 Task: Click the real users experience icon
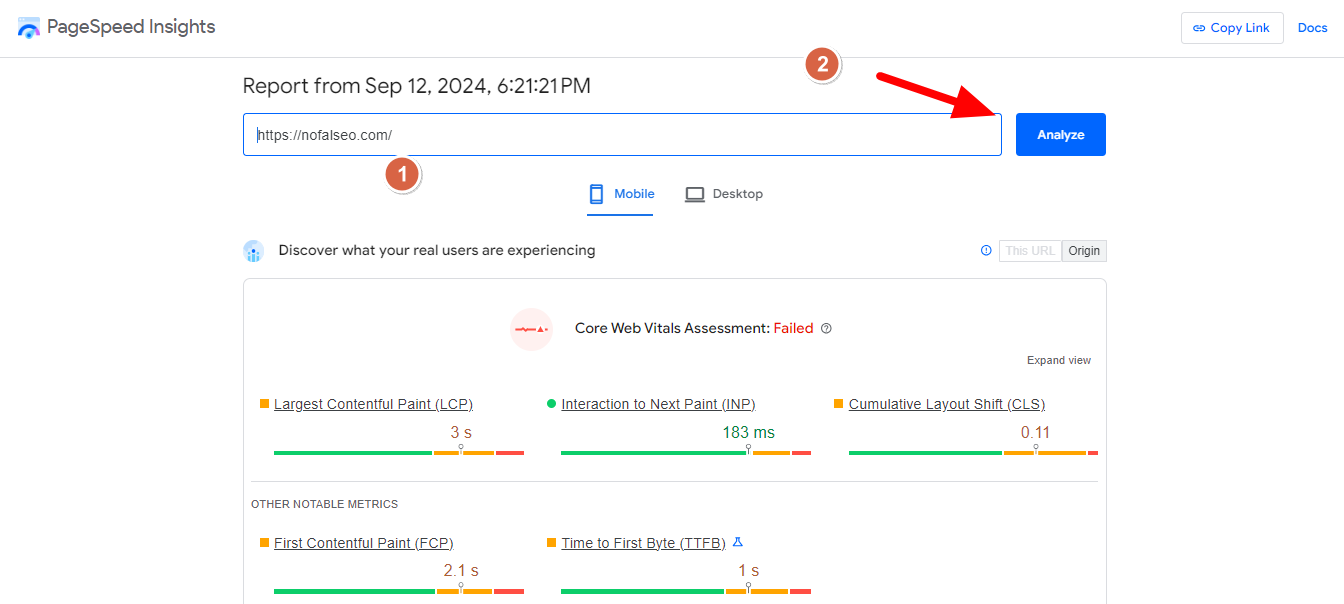pyautogui.click(x=254, y=251)
